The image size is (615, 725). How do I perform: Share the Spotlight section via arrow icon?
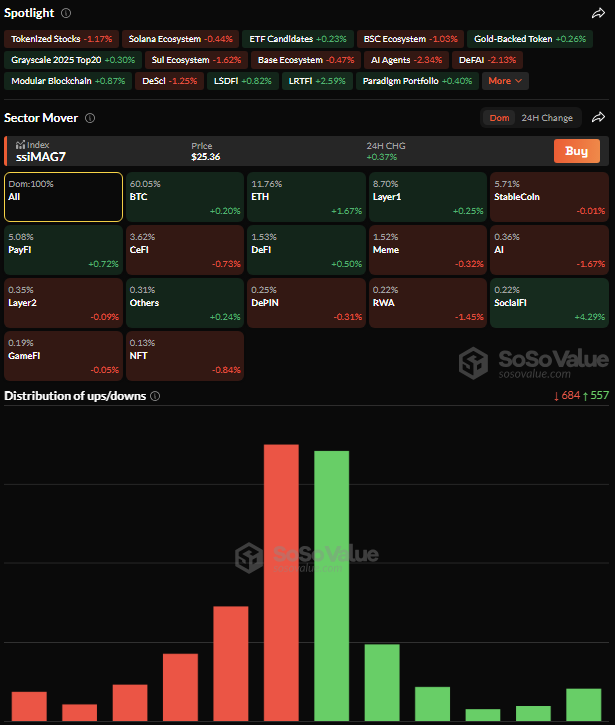[598, 13]
